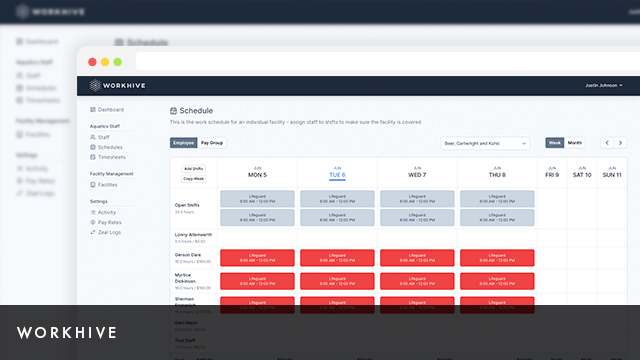Click the Schedules calendar icon in sidebar
The height and width of the screenshot is (360, 640).
click(93, 147)
